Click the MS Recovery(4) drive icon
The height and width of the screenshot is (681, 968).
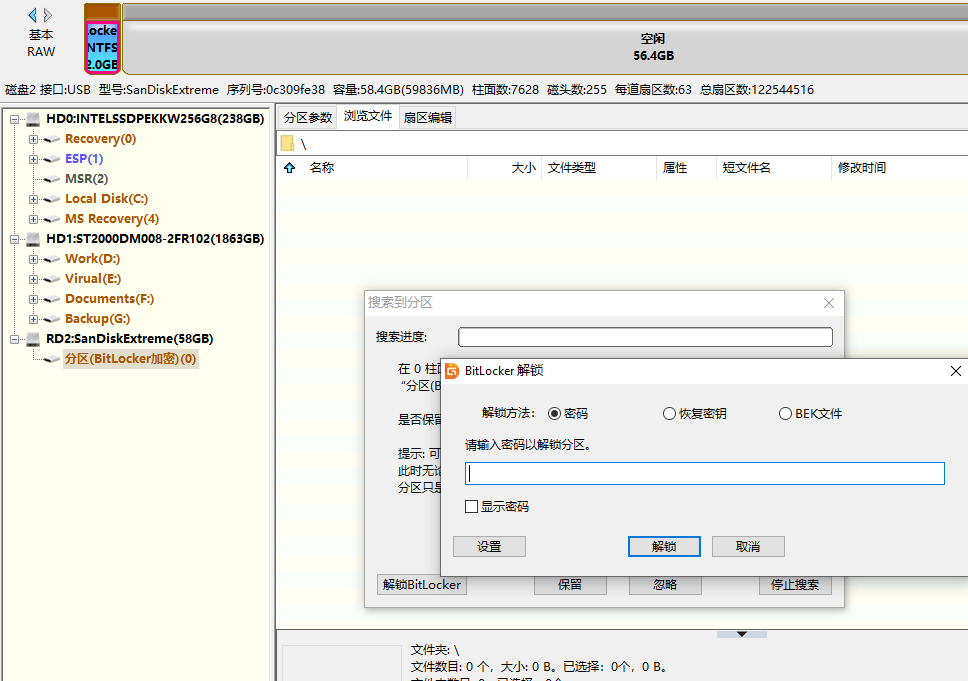51,220
